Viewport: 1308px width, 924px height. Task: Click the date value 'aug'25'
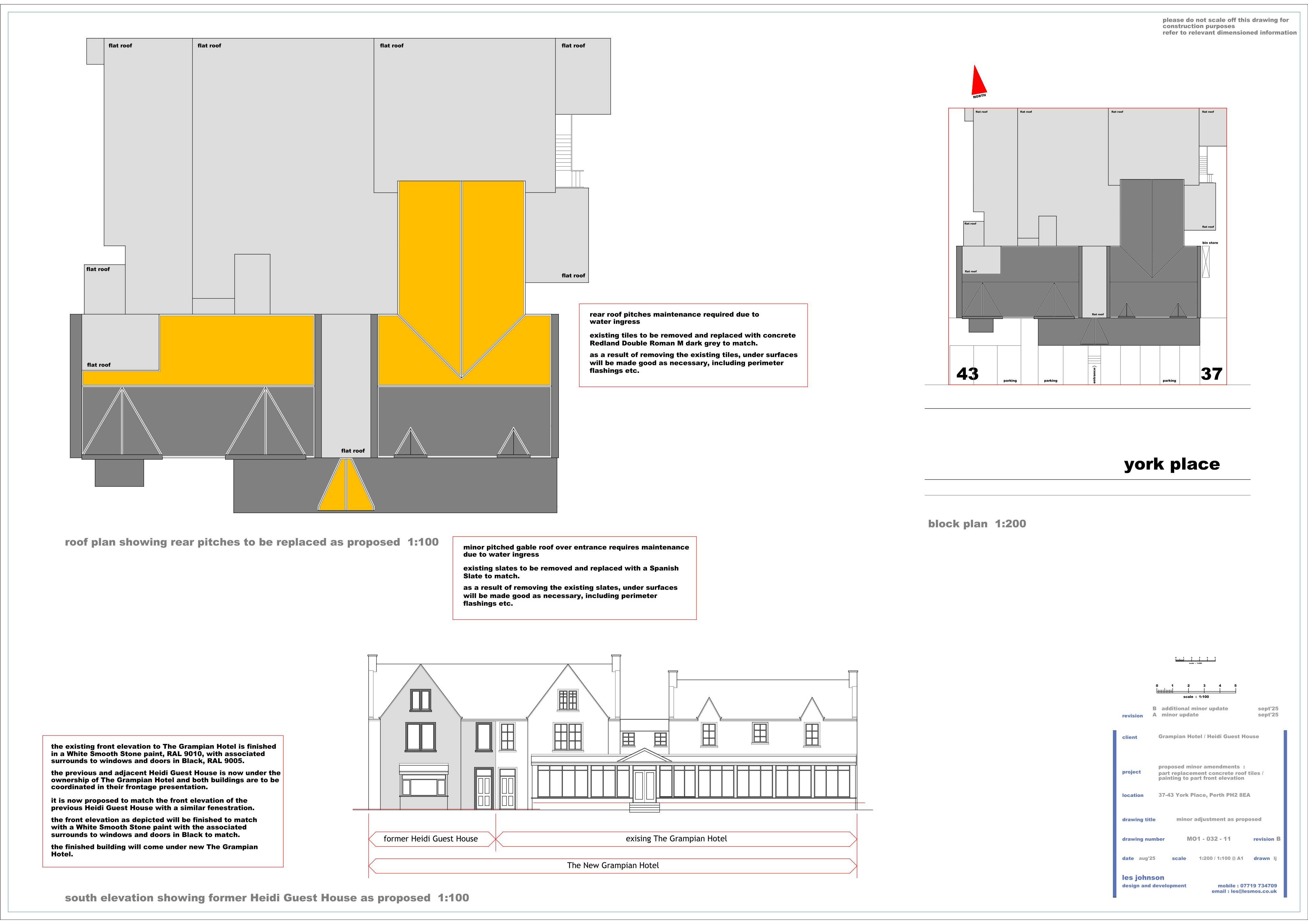[x=1147, y=859]
